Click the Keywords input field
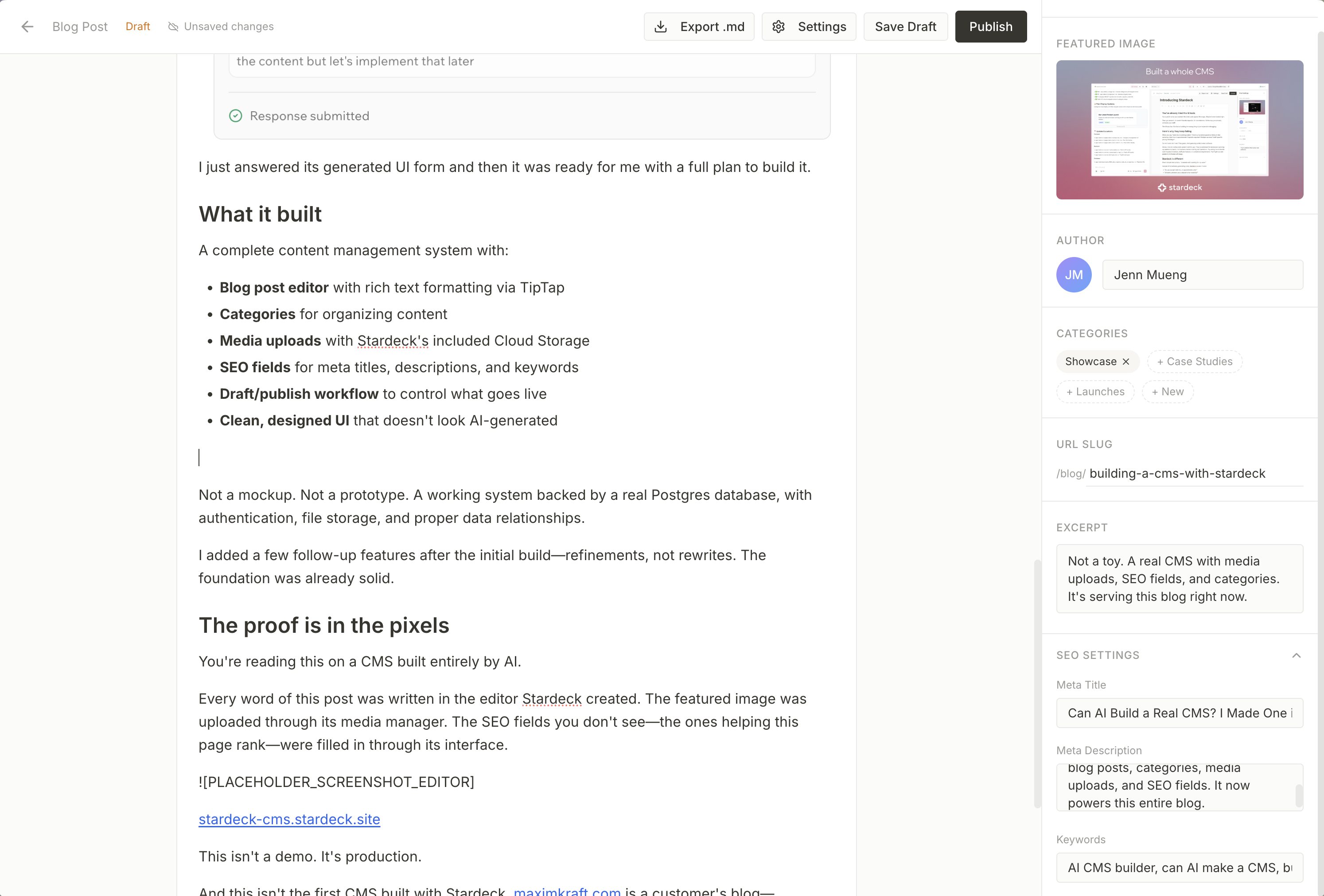The width and height of the screenshot is (1324, 896). [1179, 868]
